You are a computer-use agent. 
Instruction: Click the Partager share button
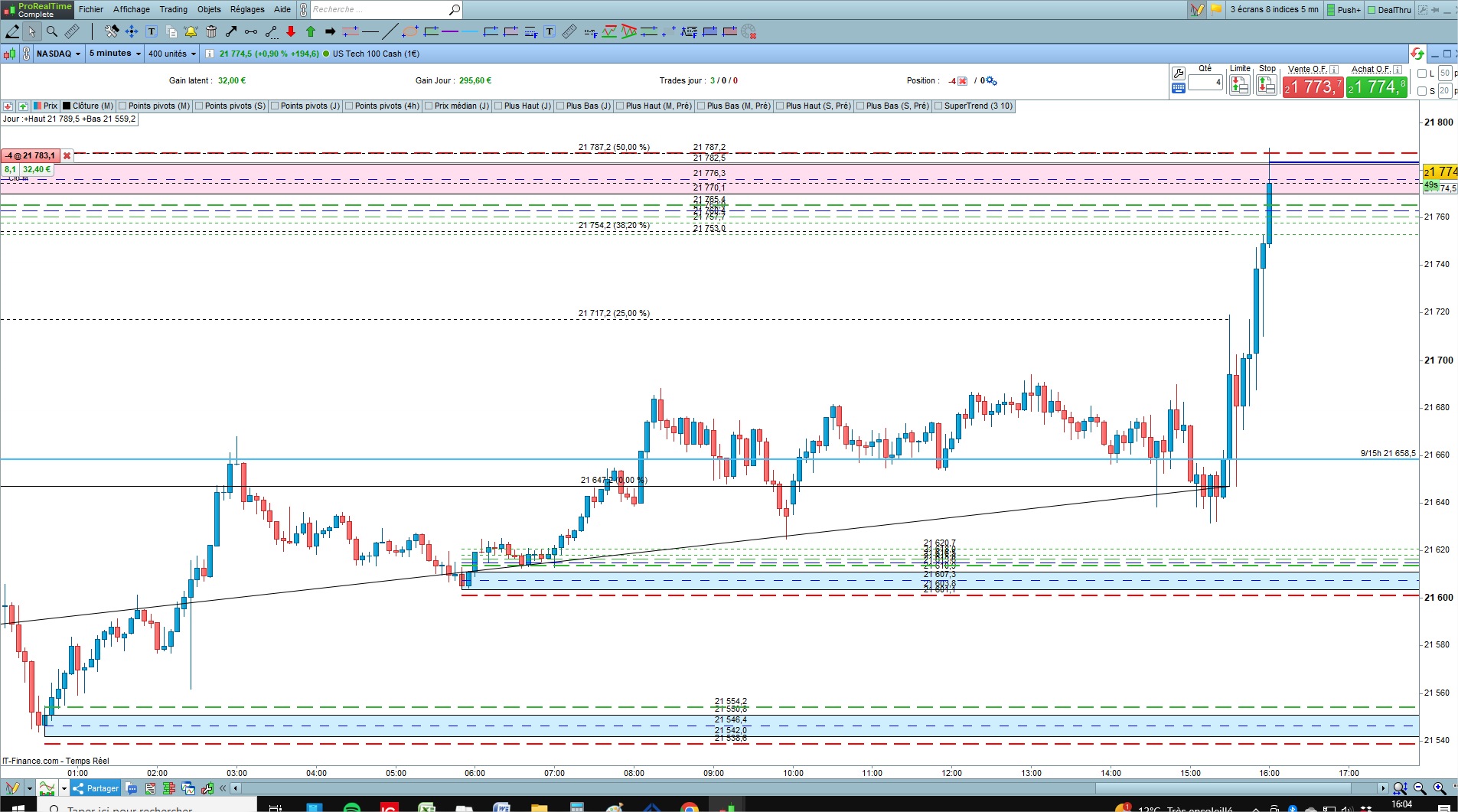pyautogui.click(x=96, y=788)
